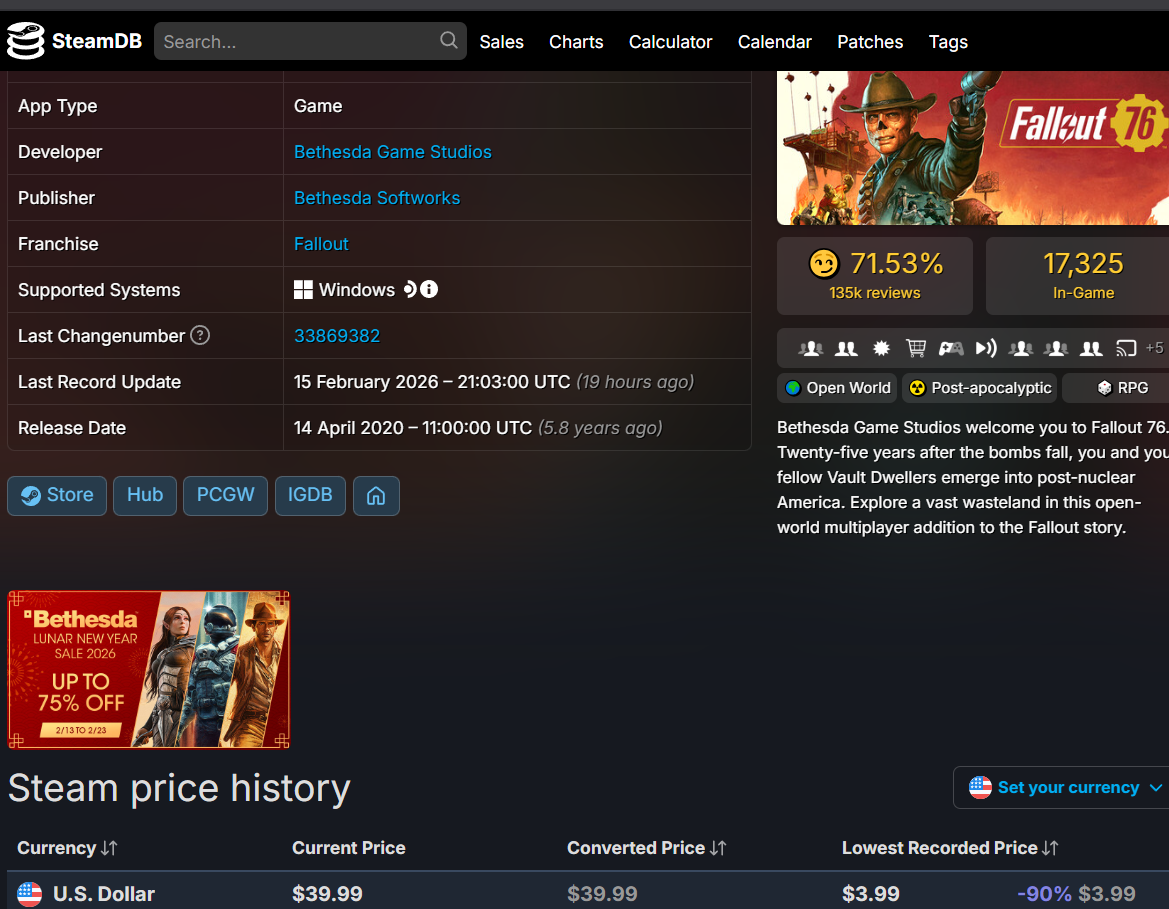Click the US flag in Set your currency

(980, 787)
